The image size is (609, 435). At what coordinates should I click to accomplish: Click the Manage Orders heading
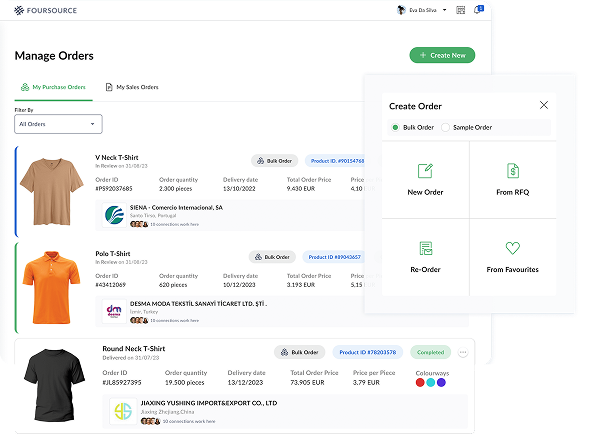click(54, 56)
